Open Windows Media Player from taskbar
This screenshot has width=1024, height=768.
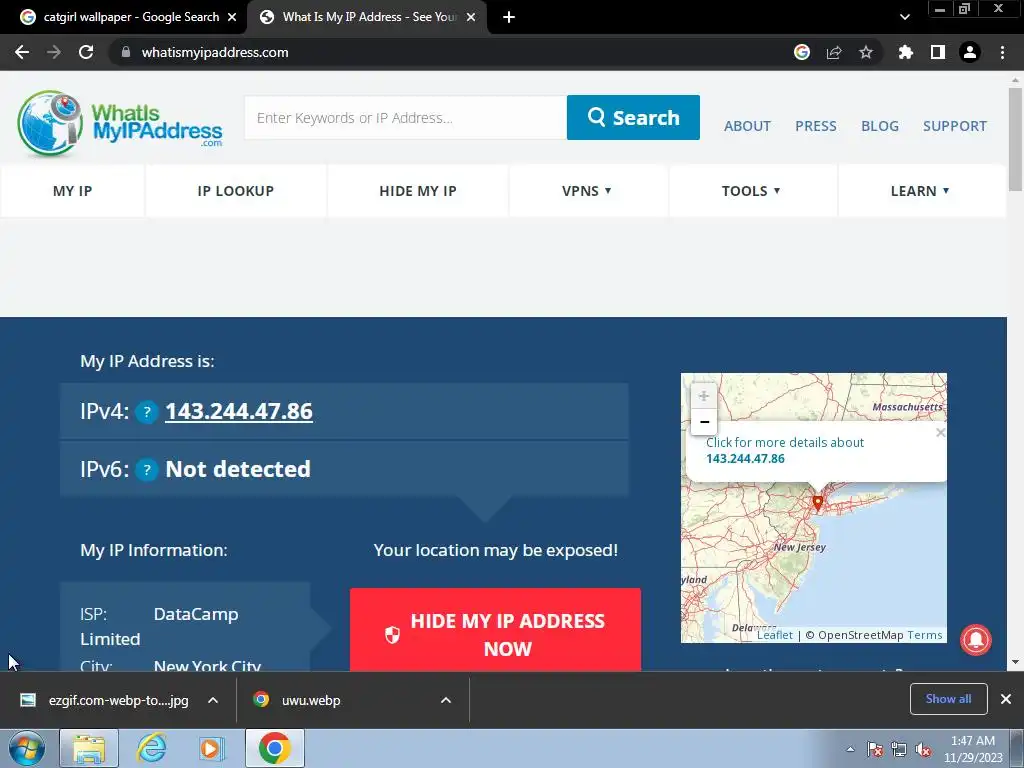pos(211,748)
